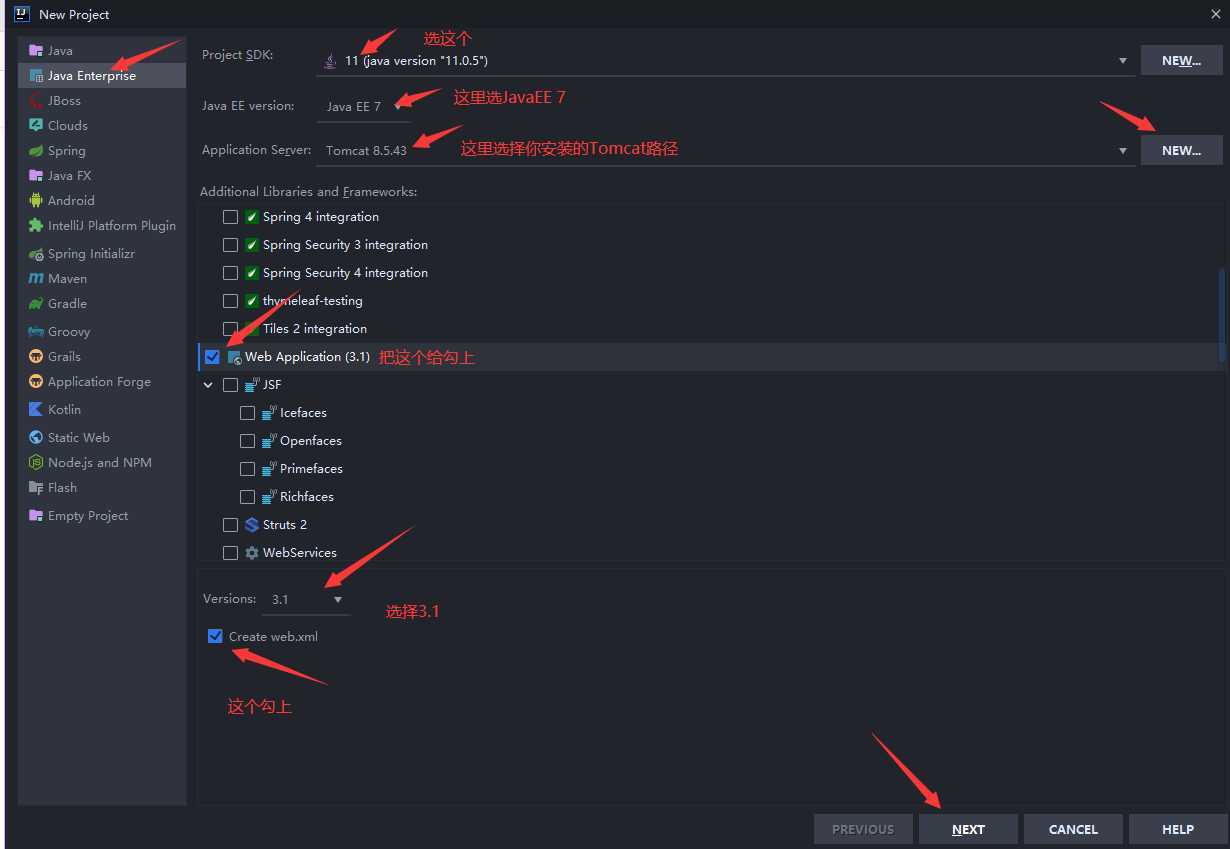1230x849 pixels.
Task: Toggle the Create web.xml checkbox
Action: click(x=215, y=636)
